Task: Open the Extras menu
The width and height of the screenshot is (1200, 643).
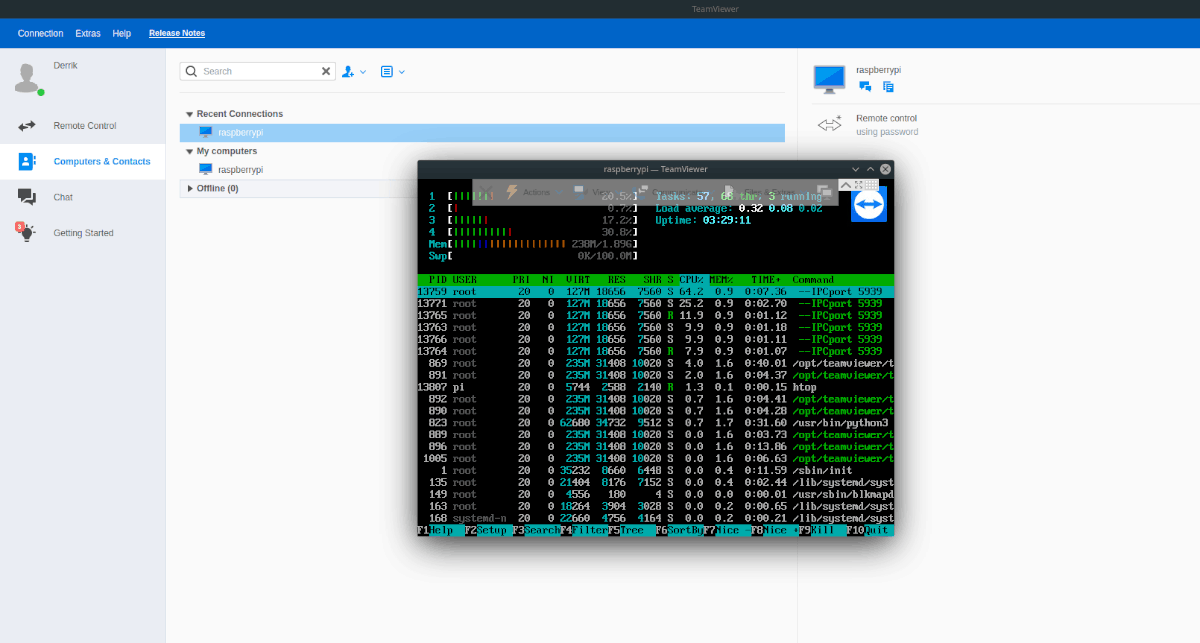Action: click(88, 33)
